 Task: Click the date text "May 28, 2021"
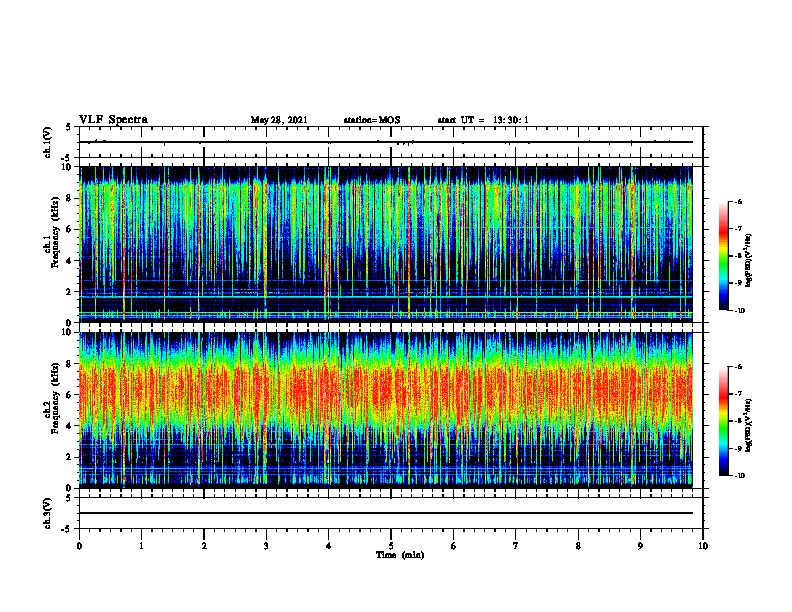(279, 120)
